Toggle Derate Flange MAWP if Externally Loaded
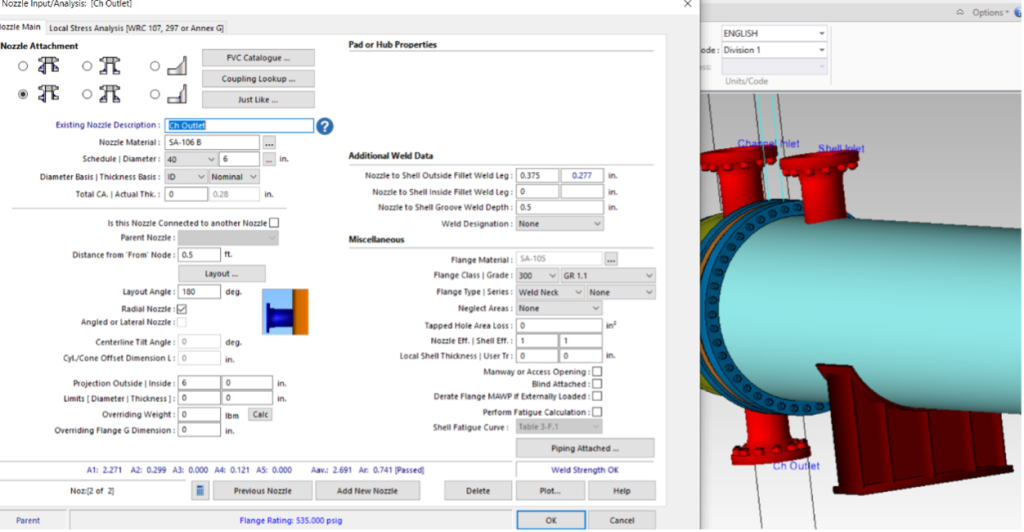Viewport: 1024px width, 532px height. [x=597, y=396]
